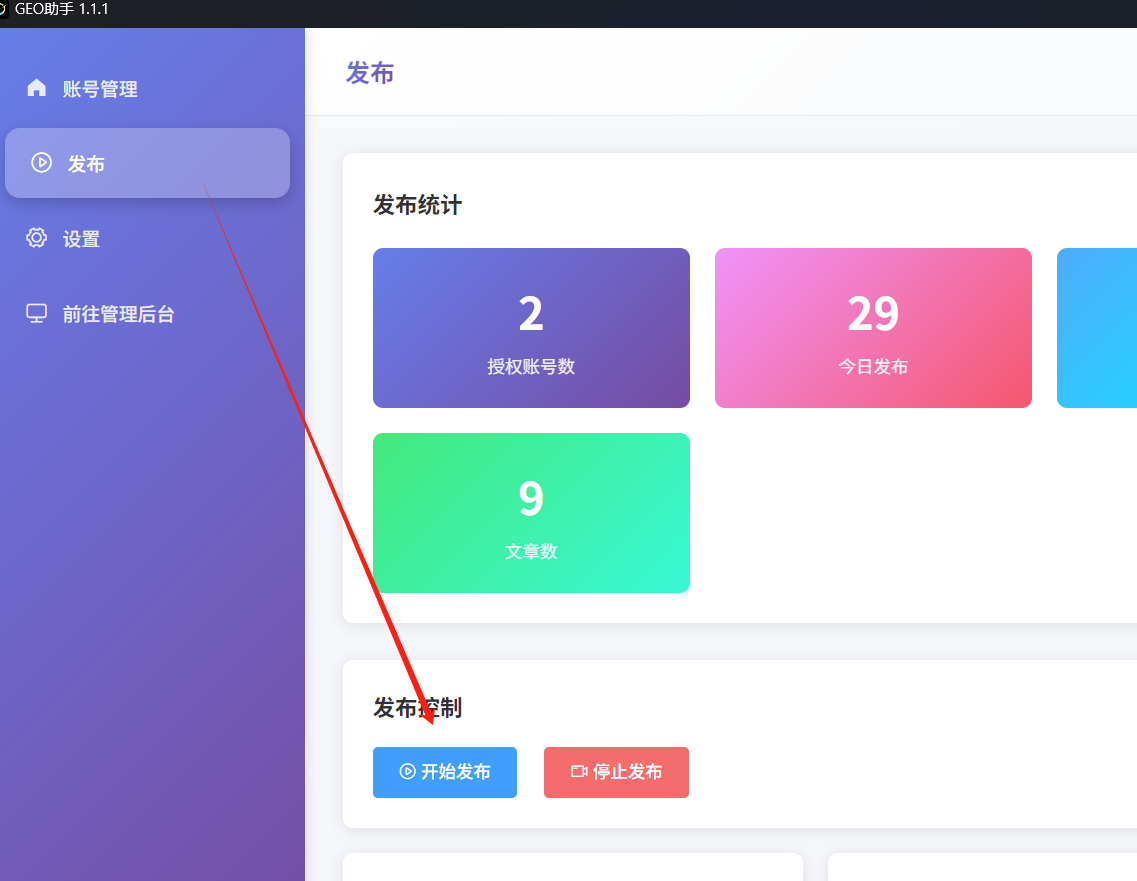Click the pink 今日发布 statistics card
This screenshot has height=881, width=1137.
coord(873,328)
